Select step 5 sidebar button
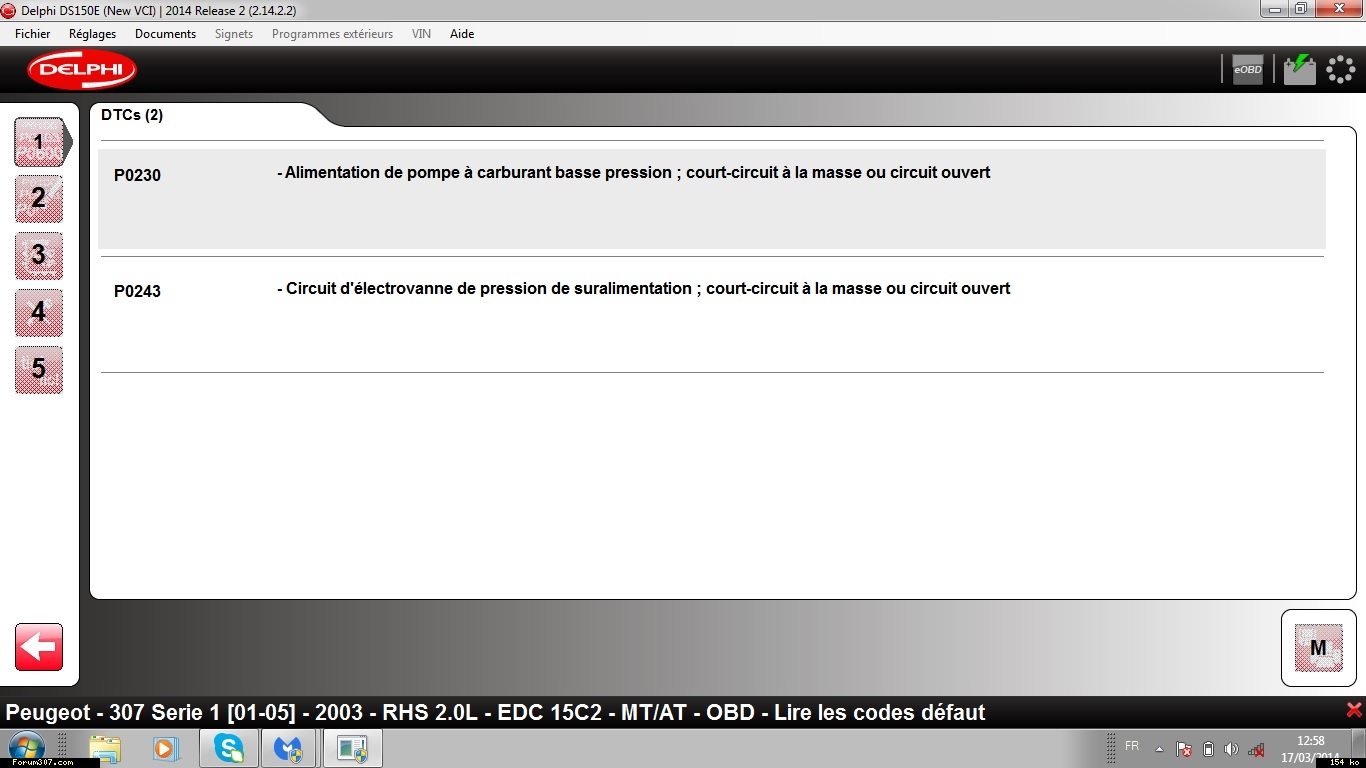Viewport: 1366px width, 768px height. [x=39, y=370]
